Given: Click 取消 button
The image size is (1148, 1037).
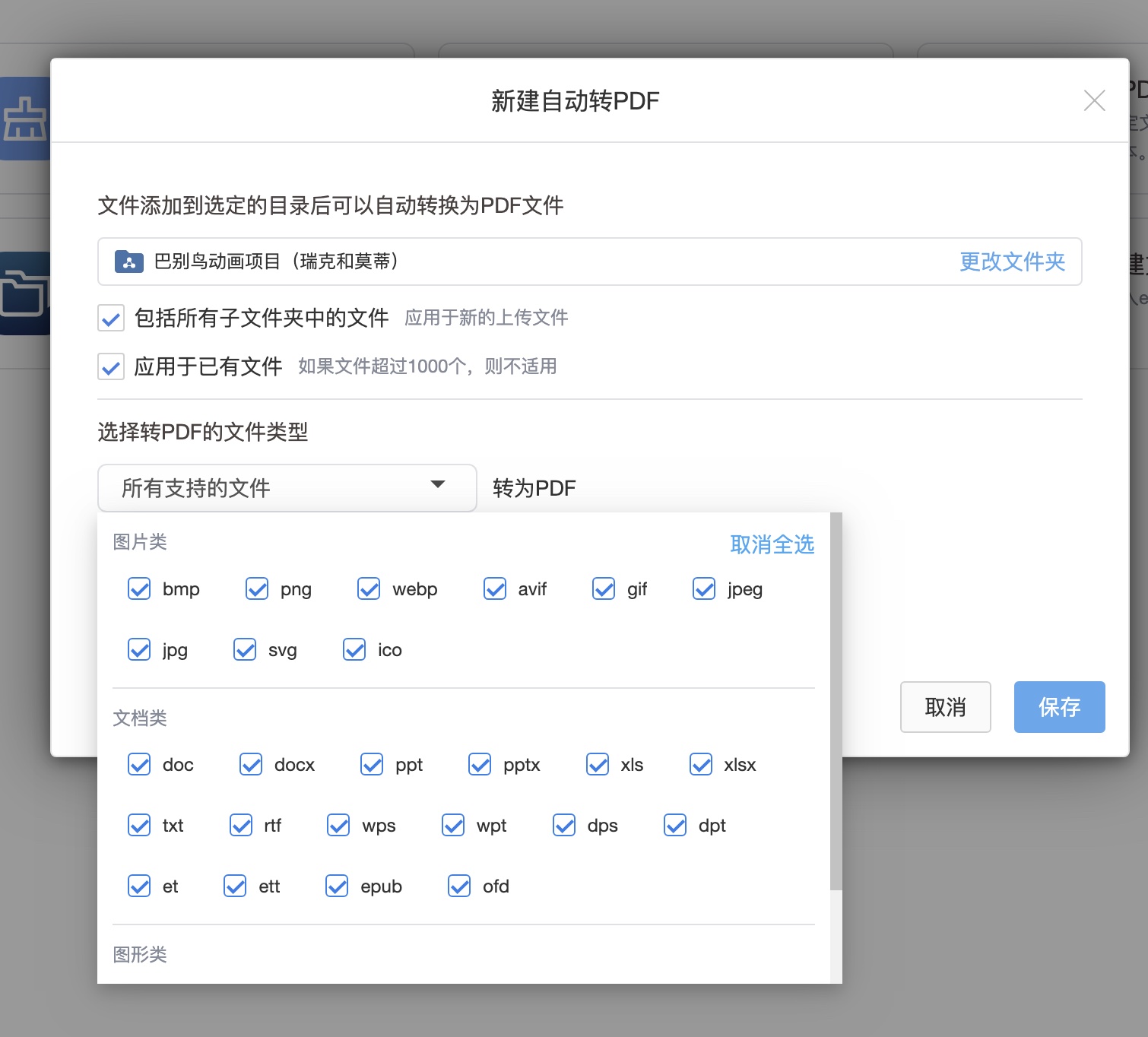Looking at the screenshot, I should coord(945,707).
